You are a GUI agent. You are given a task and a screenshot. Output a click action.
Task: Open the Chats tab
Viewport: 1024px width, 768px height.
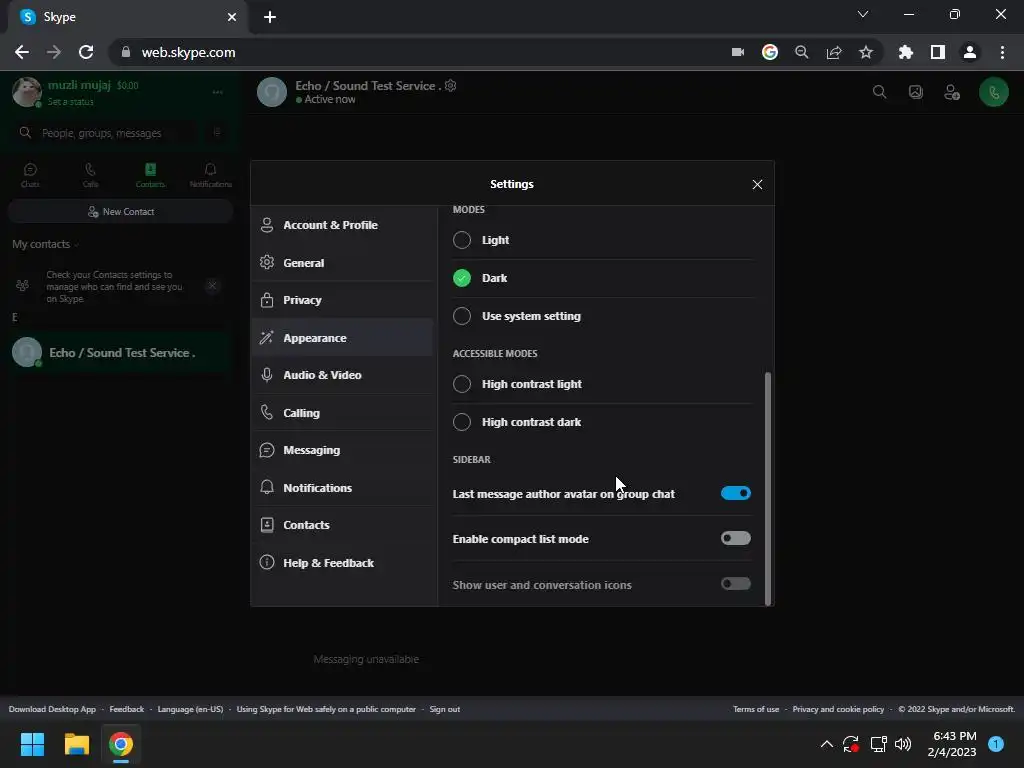click(x=30, y=175)
